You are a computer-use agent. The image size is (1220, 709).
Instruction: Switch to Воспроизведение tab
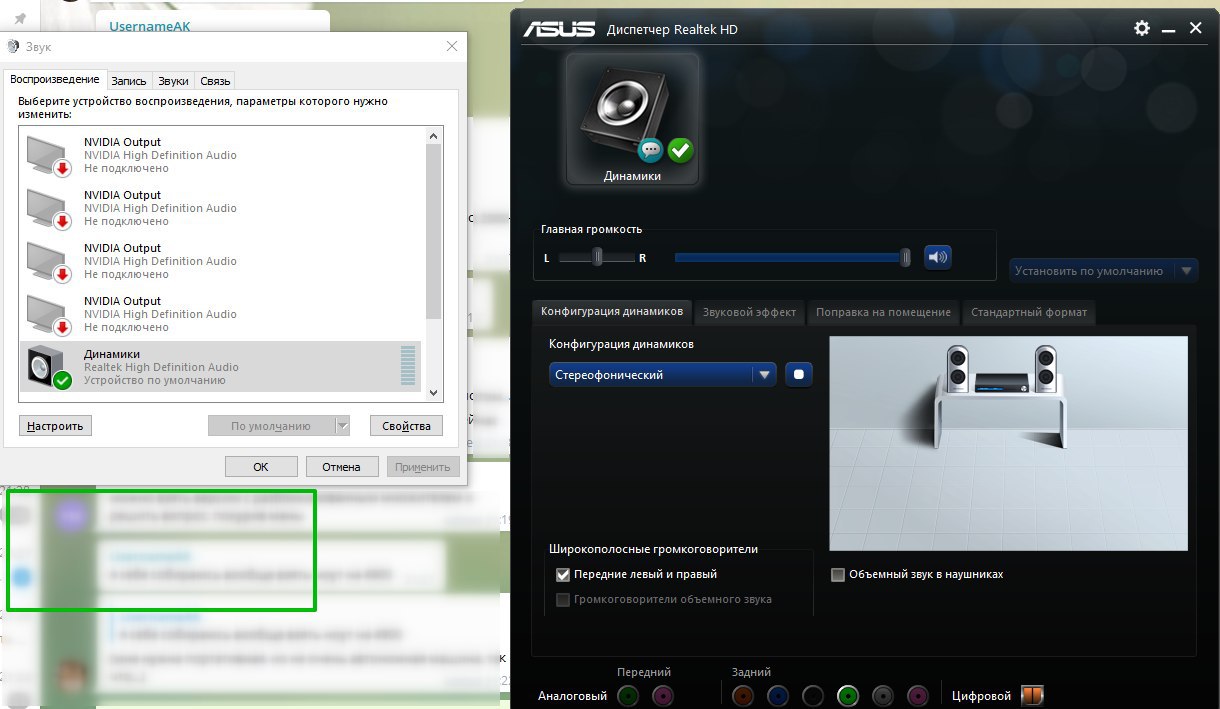[x=55, y=80]
